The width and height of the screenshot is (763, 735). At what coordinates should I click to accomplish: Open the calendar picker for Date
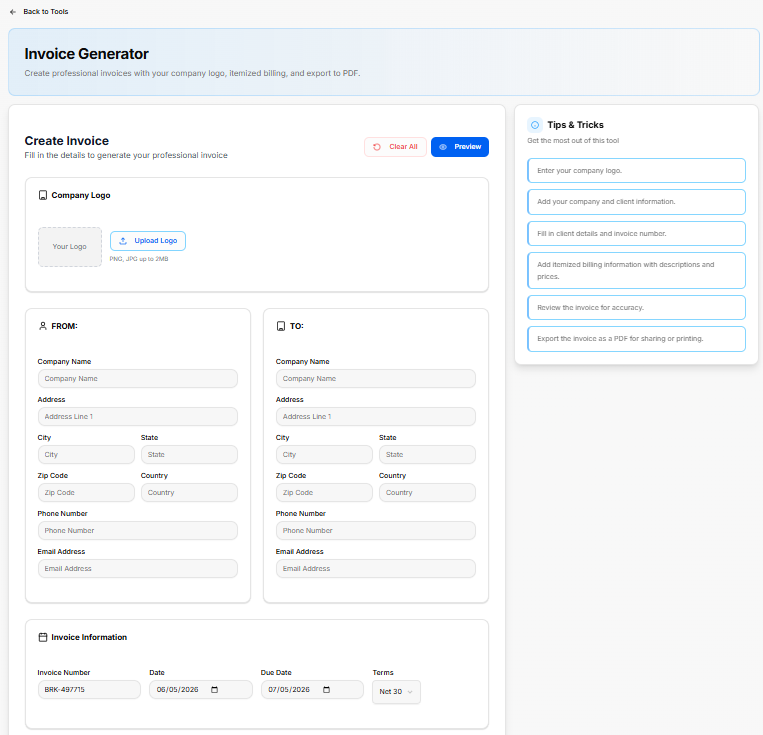pos(215,690)
